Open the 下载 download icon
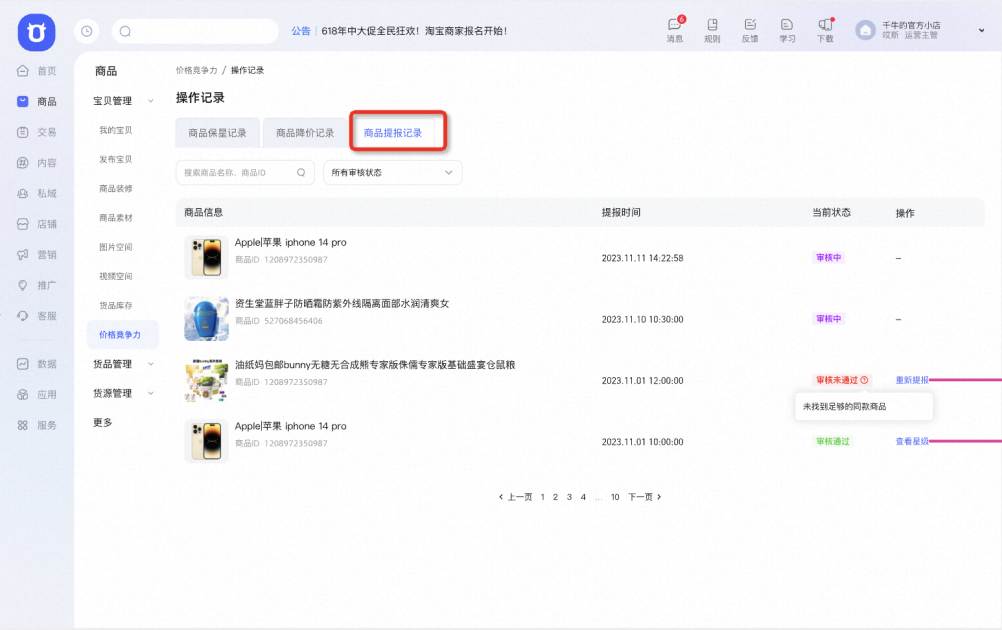 825,25
